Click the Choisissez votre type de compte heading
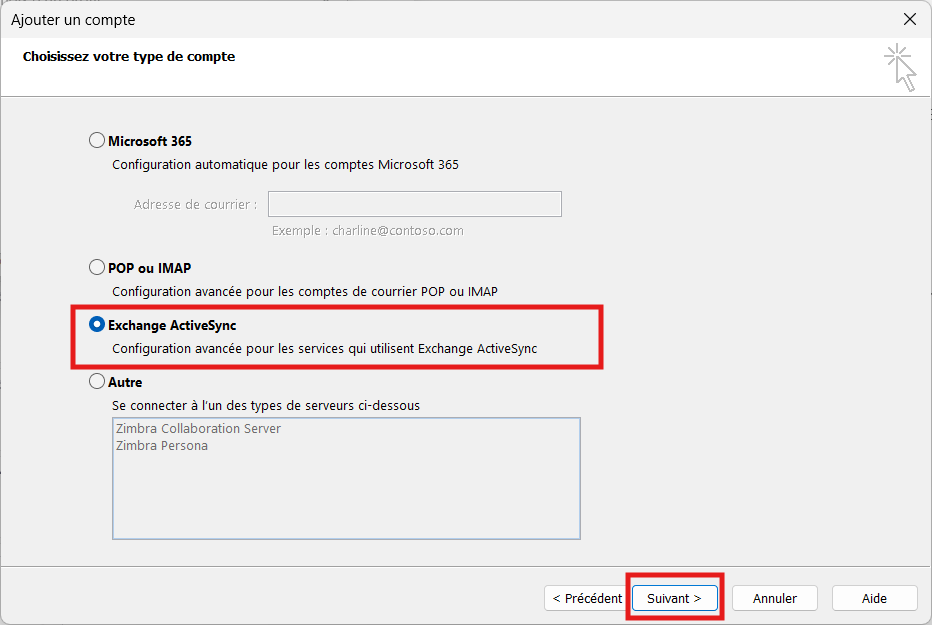The width and height of the screenshot is (932, 625). (x=129, y=57)
